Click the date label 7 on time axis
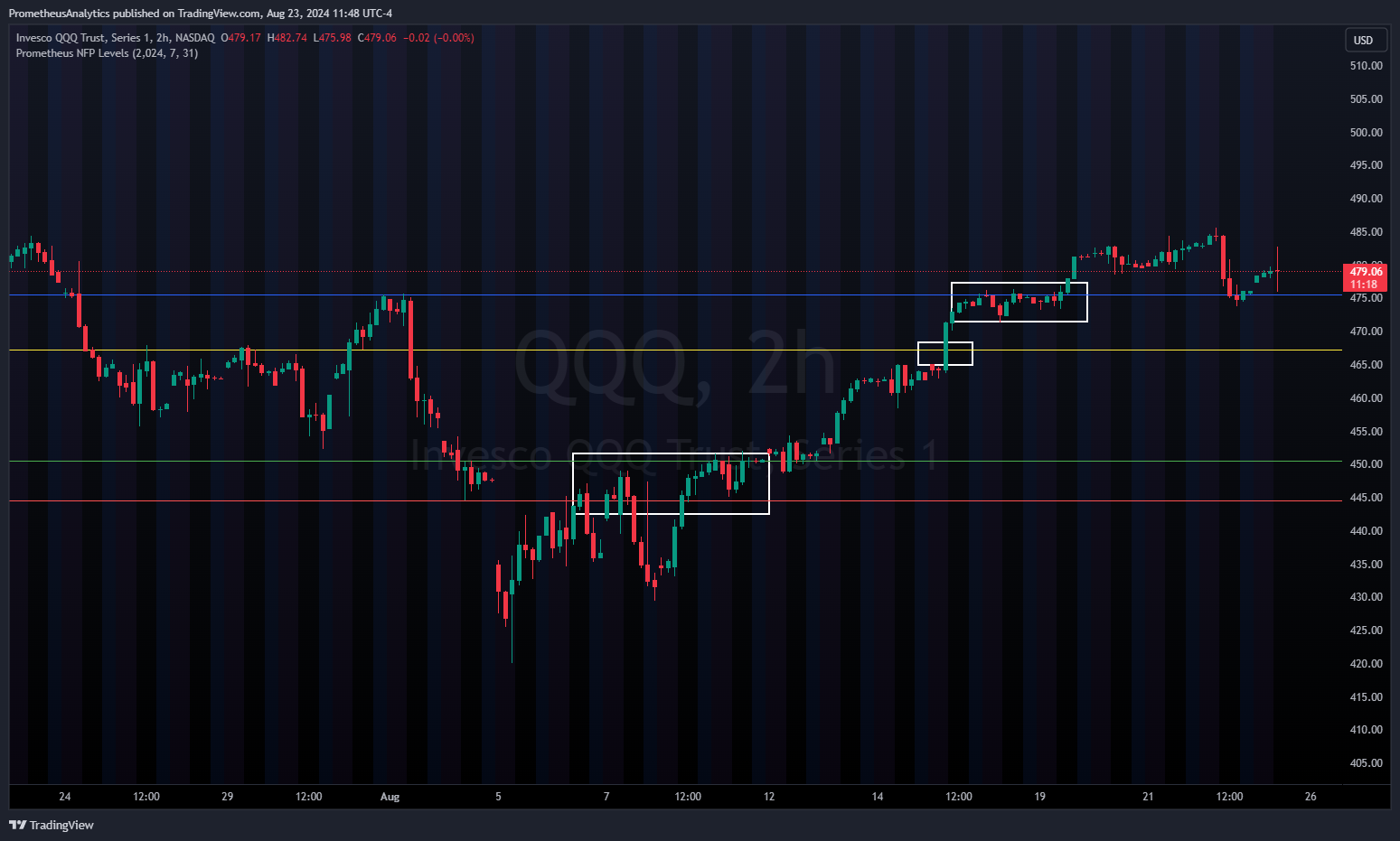Screen dimensions: 1400x841 (x=606, y=797)
